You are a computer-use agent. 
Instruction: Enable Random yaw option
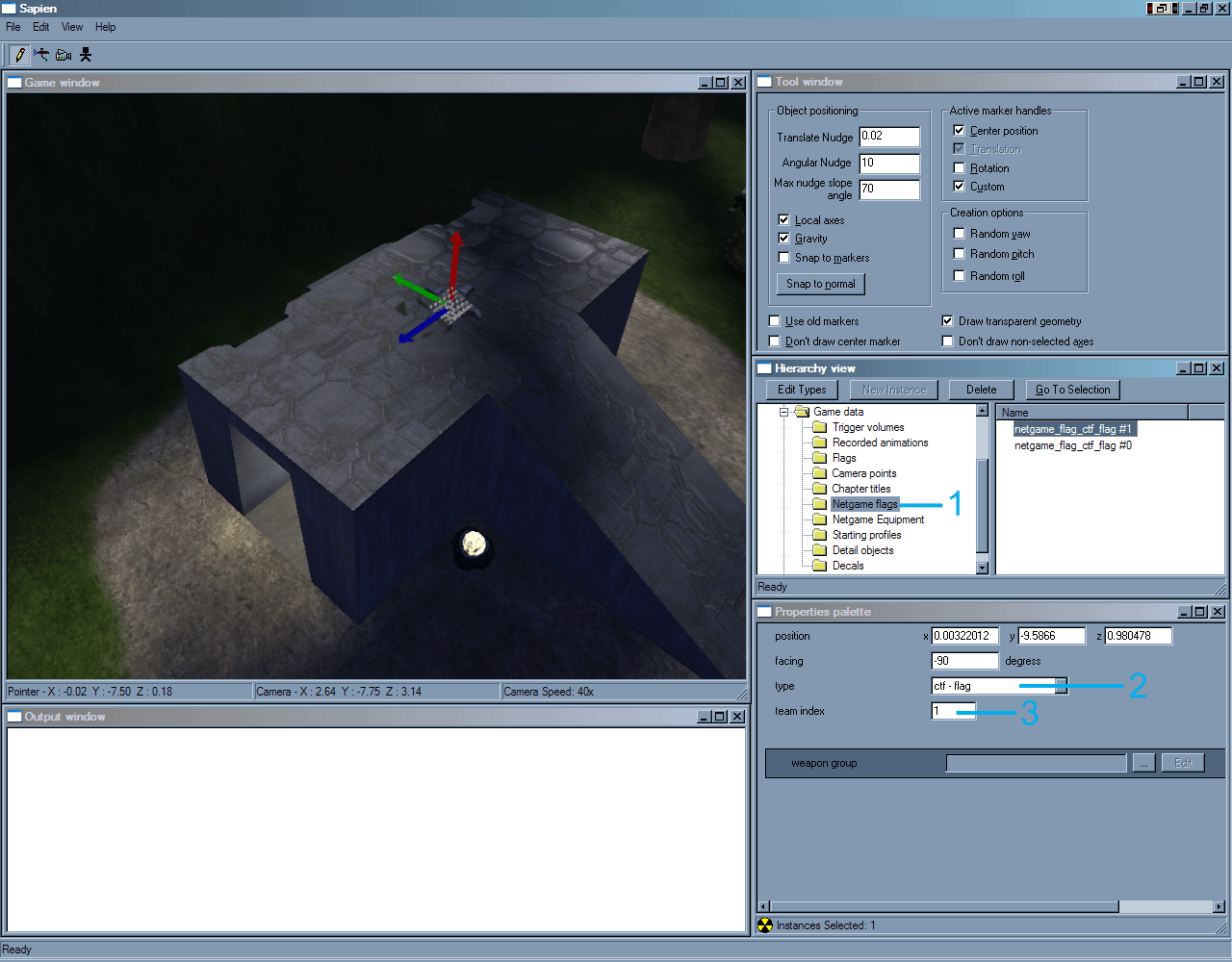pyautogui.click(x=959, y=233)
